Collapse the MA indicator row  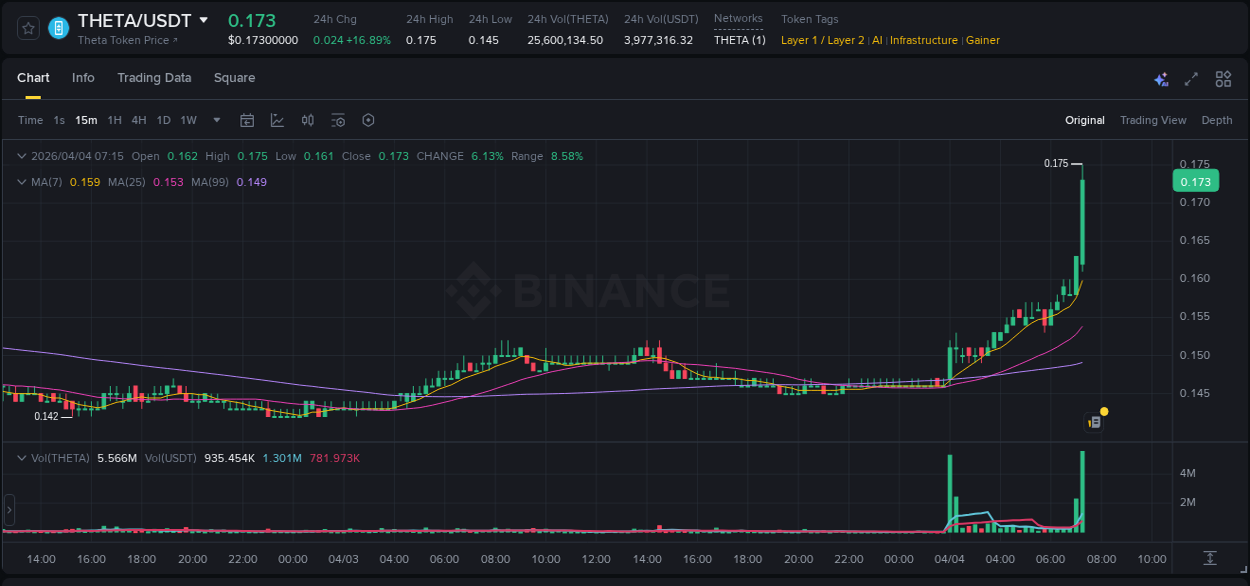(21, 182)
